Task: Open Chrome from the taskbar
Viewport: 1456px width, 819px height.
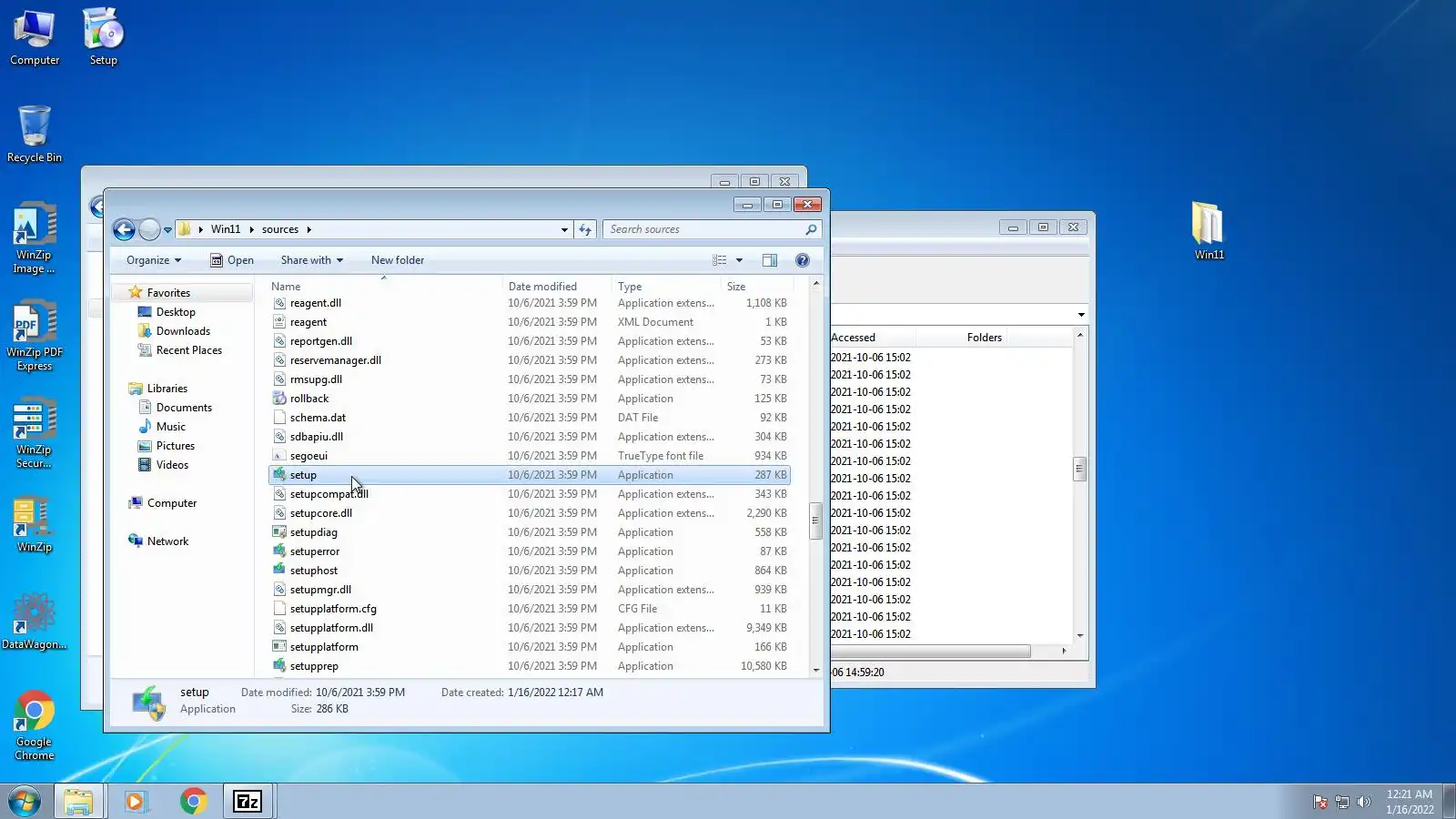Action: click(x=193, y=802)
